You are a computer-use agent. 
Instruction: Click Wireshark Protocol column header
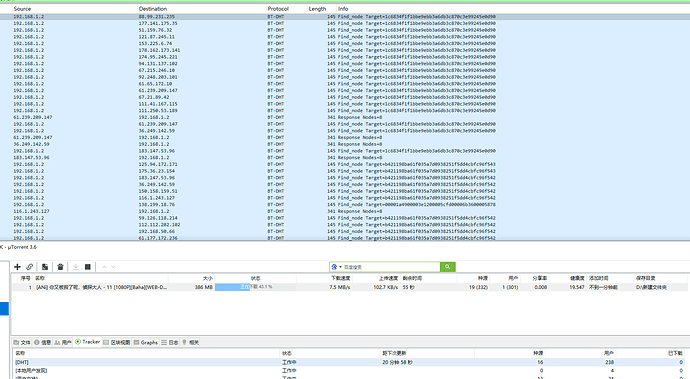[x=278, y=9]
